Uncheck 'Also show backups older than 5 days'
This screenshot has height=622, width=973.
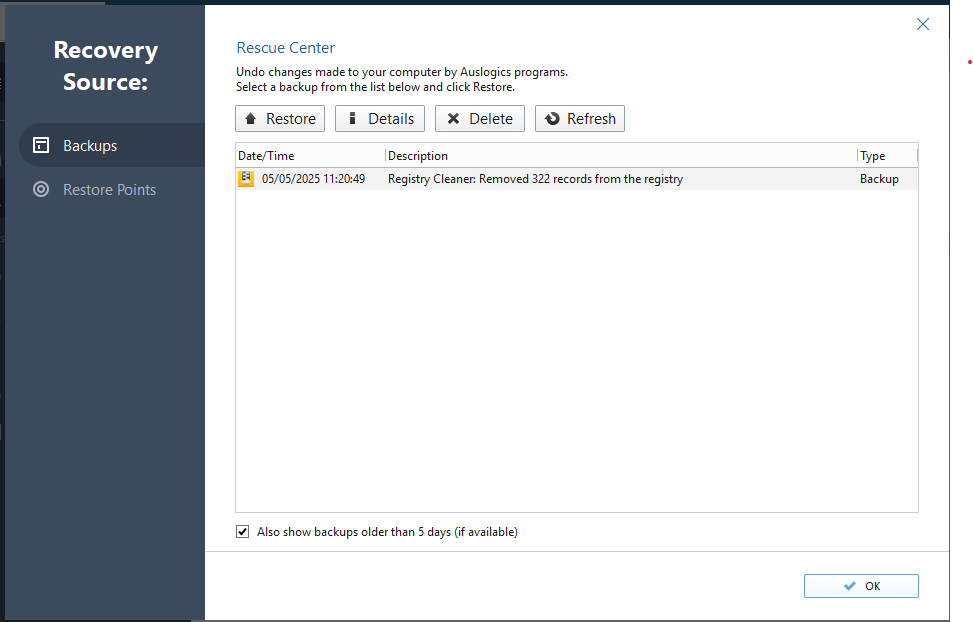[x=243, y=532]
